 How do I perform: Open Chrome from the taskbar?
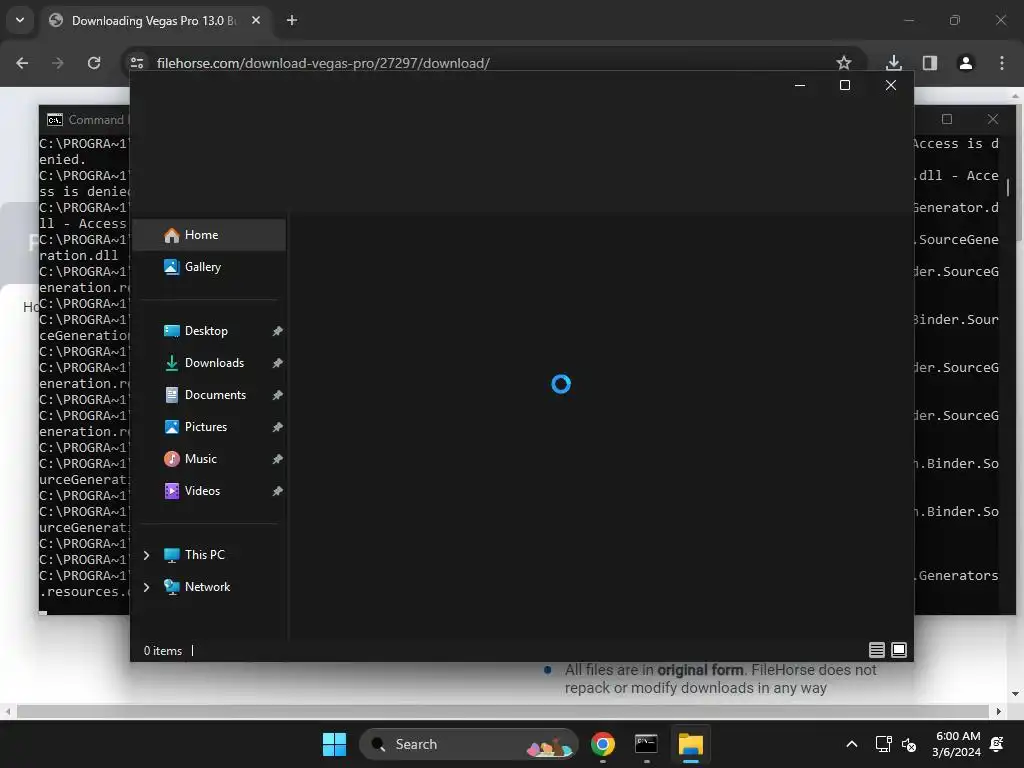[602, 744]
